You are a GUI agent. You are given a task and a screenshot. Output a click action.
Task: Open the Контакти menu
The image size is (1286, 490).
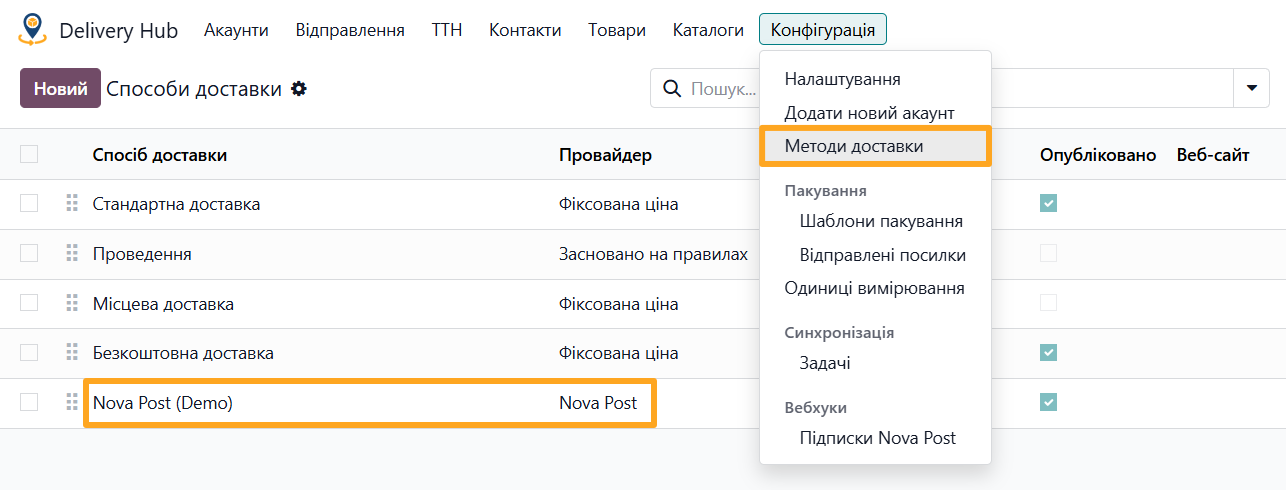pos(525,30)
